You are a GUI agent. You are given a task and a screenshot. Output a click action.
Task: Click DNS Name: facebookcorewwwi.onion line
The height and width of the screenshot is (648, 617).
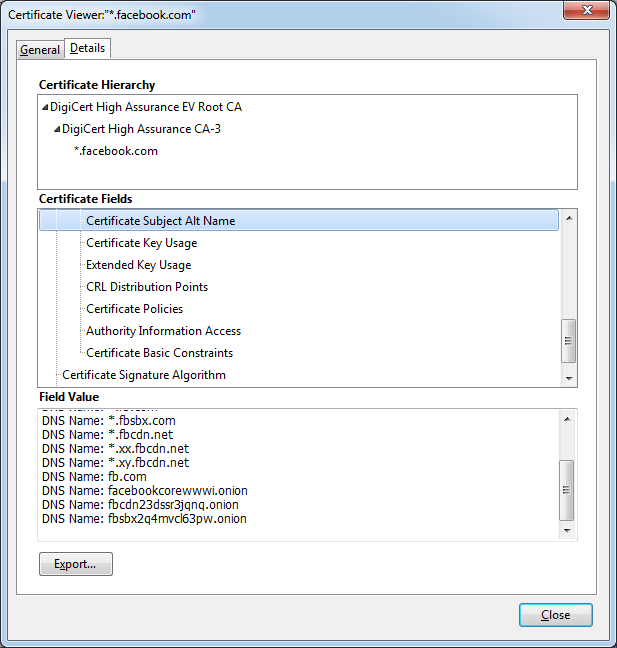(145, 491)
